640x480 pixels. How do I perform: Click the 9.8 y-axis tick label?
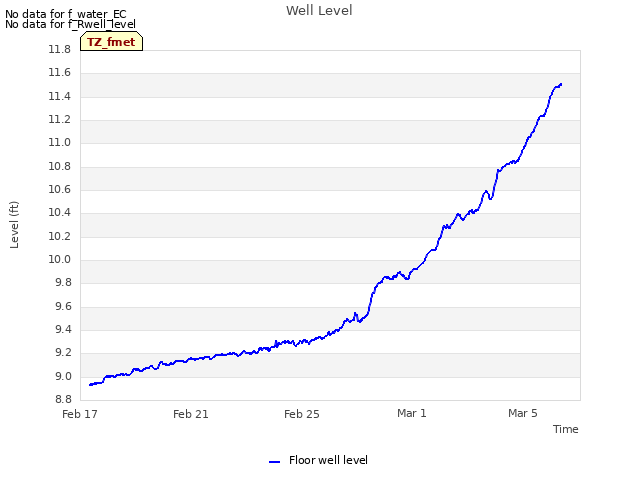(63, 282)
